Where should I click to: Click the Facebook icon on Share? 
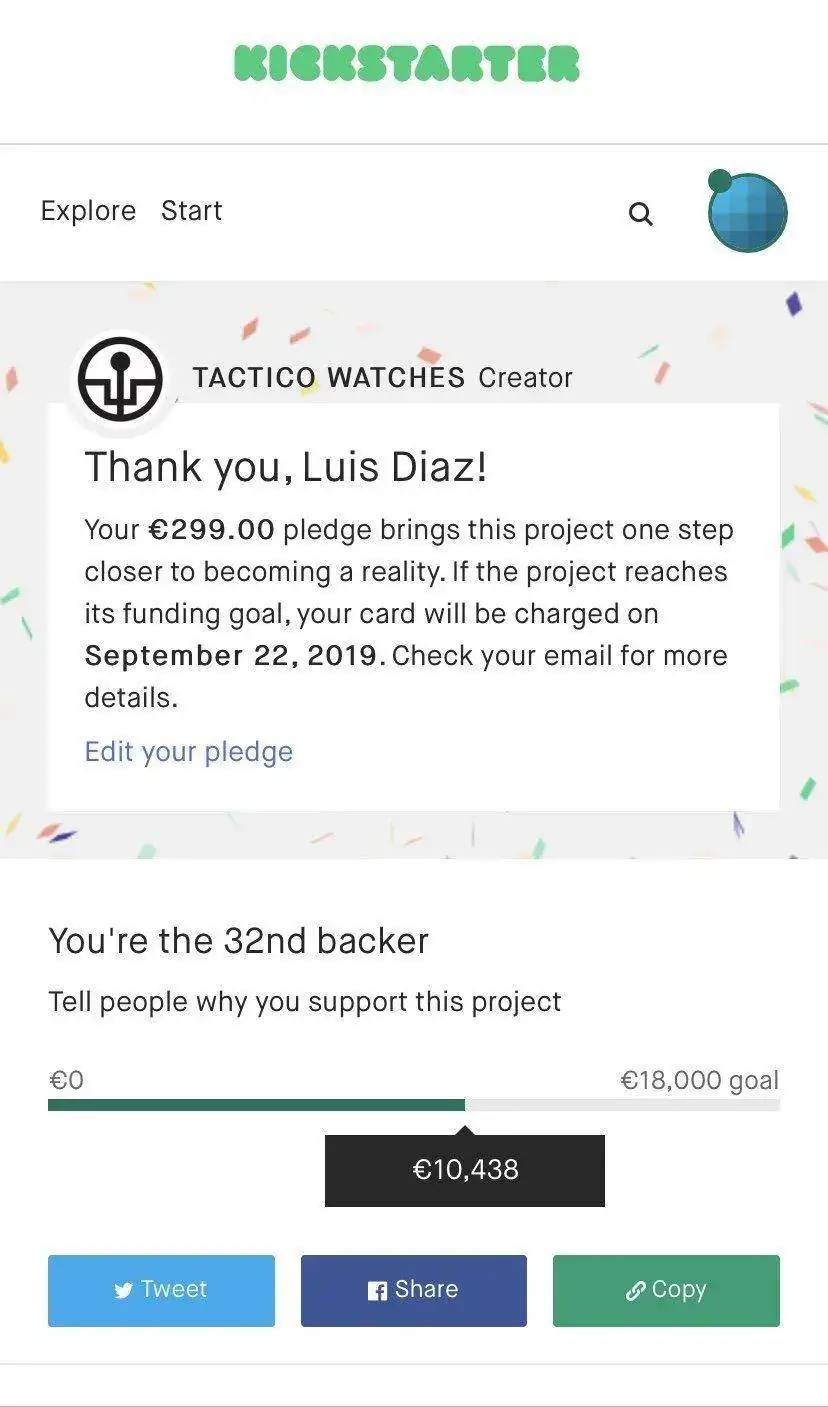point(377,1291)
